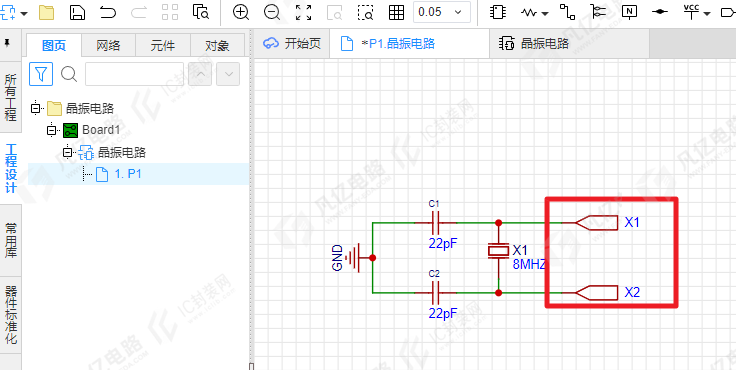Switch to 图页 tab
This screenshot has height=370, width=736.
coord(54,46)
